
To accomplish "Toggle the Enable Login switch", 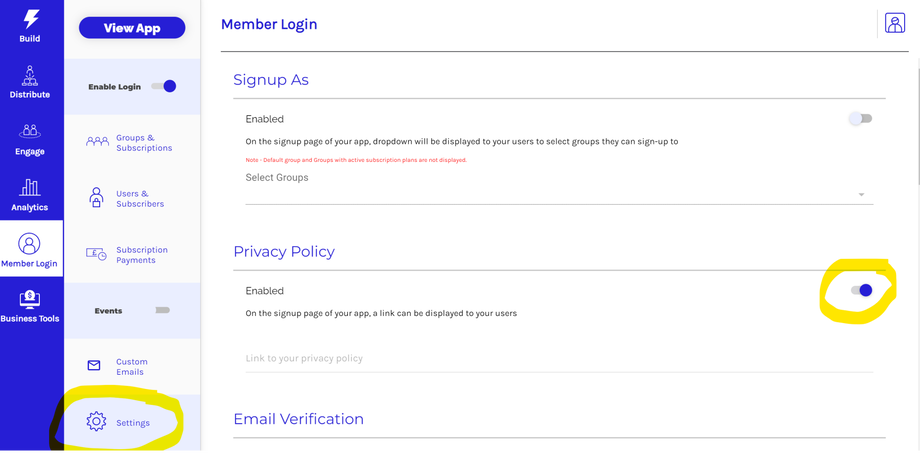I will click(x=164, y=86).
